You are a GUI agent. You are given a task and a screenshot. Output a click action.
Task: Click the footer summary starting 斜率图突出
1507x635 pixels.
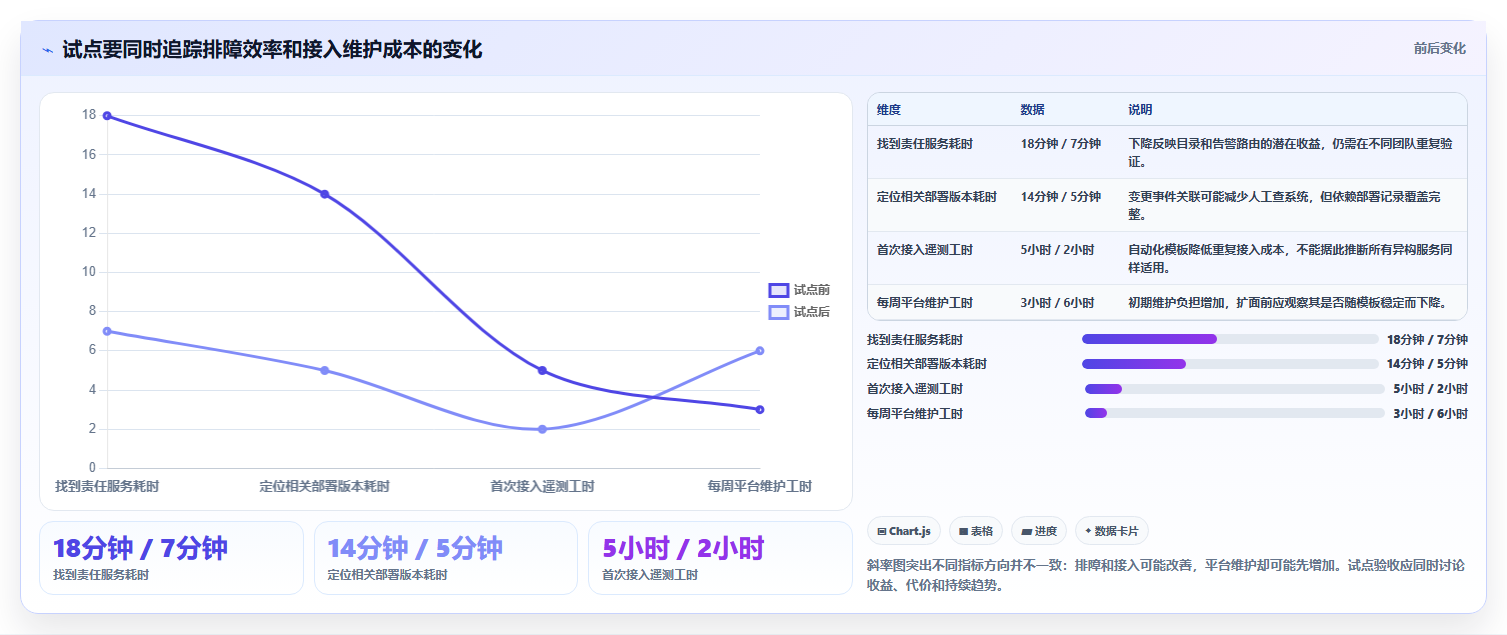tap(1166, 575)
